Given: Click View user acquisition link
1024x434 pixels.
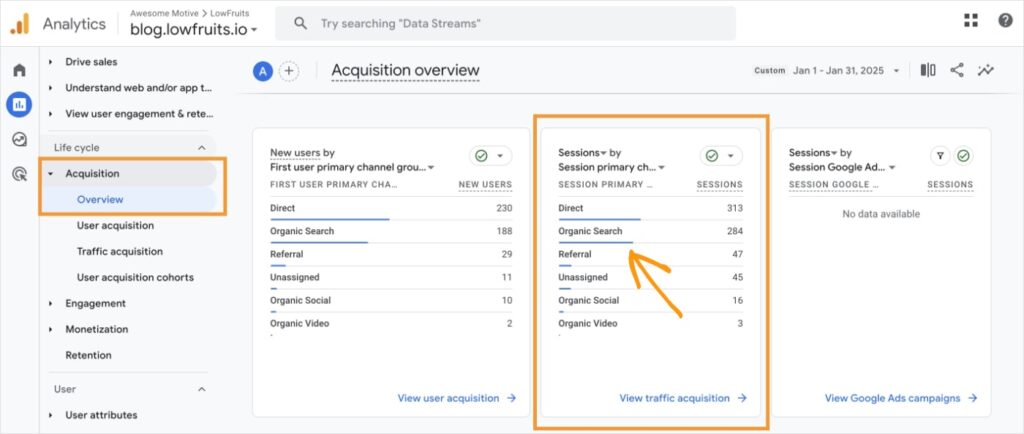Looking at the screenshot, I should click(456, 398).
